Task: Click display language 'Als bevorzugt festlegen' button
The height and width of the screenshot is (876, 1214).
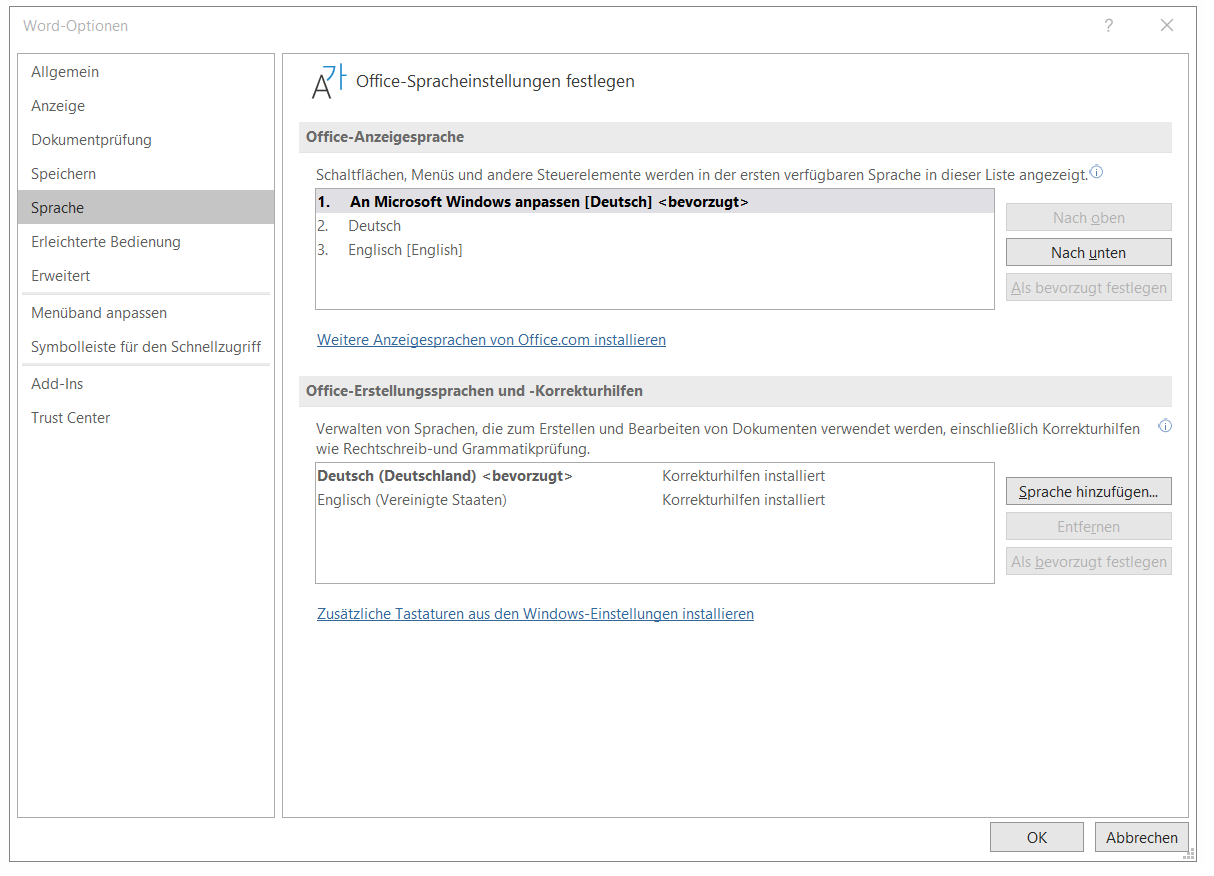Action: click(x=1088, y=288)
